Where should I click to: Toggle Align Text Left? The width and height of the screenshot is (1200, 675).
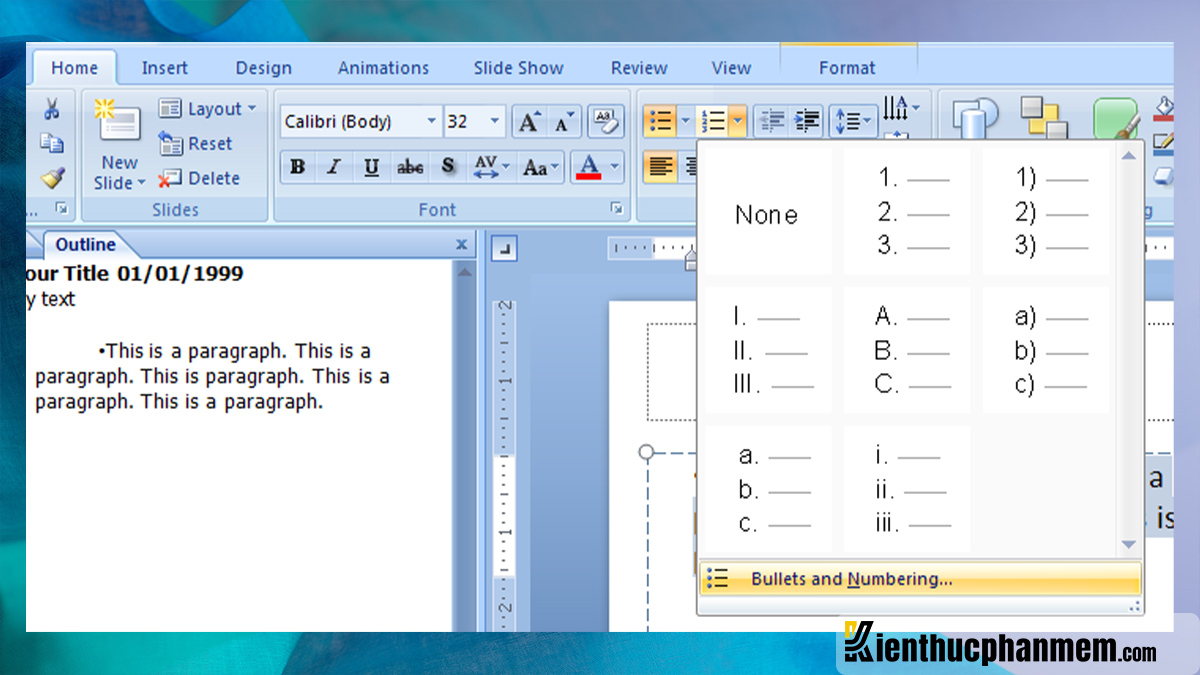tap(660, 167)
